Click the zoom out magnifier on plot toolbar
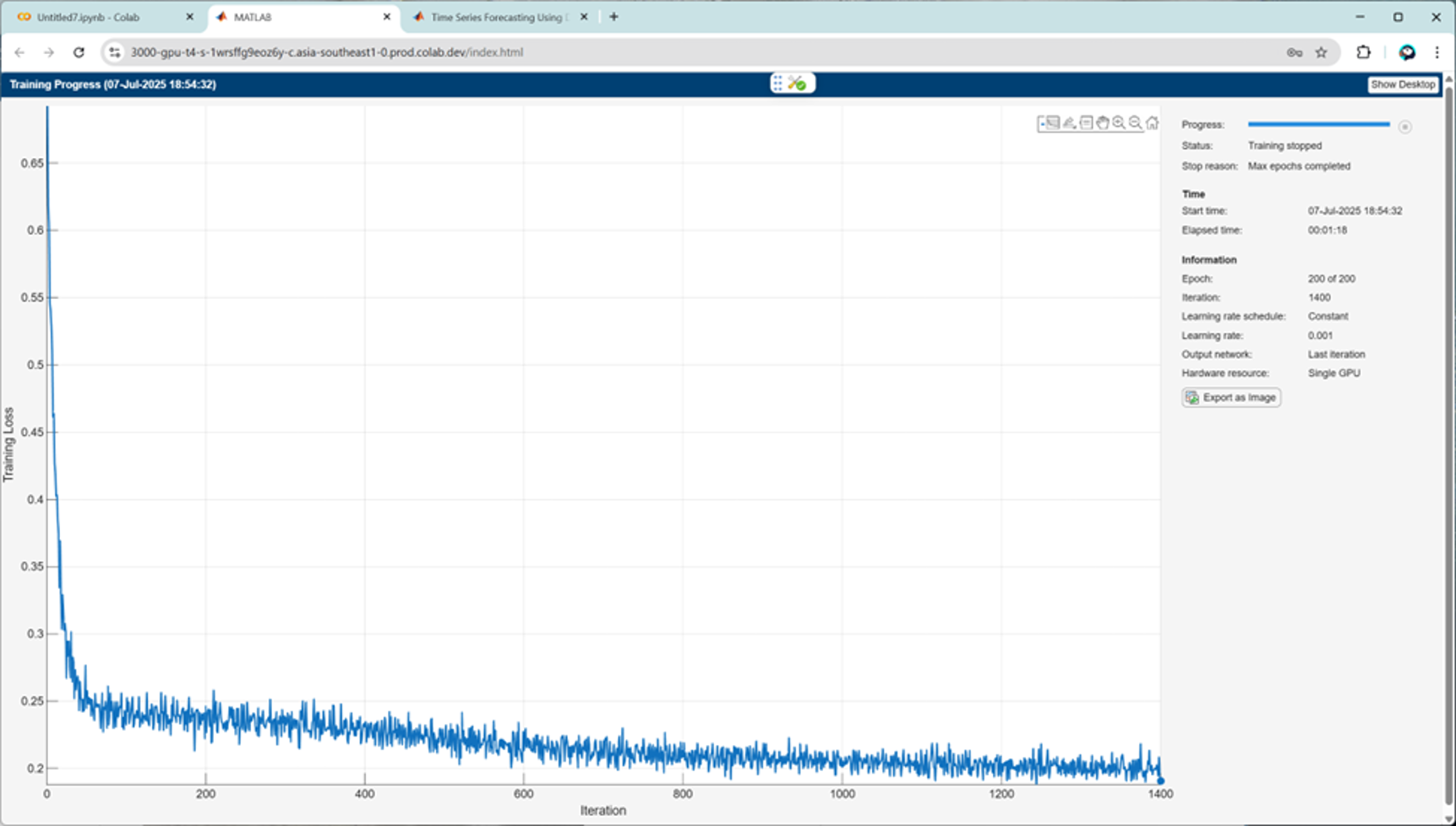 1136,123
